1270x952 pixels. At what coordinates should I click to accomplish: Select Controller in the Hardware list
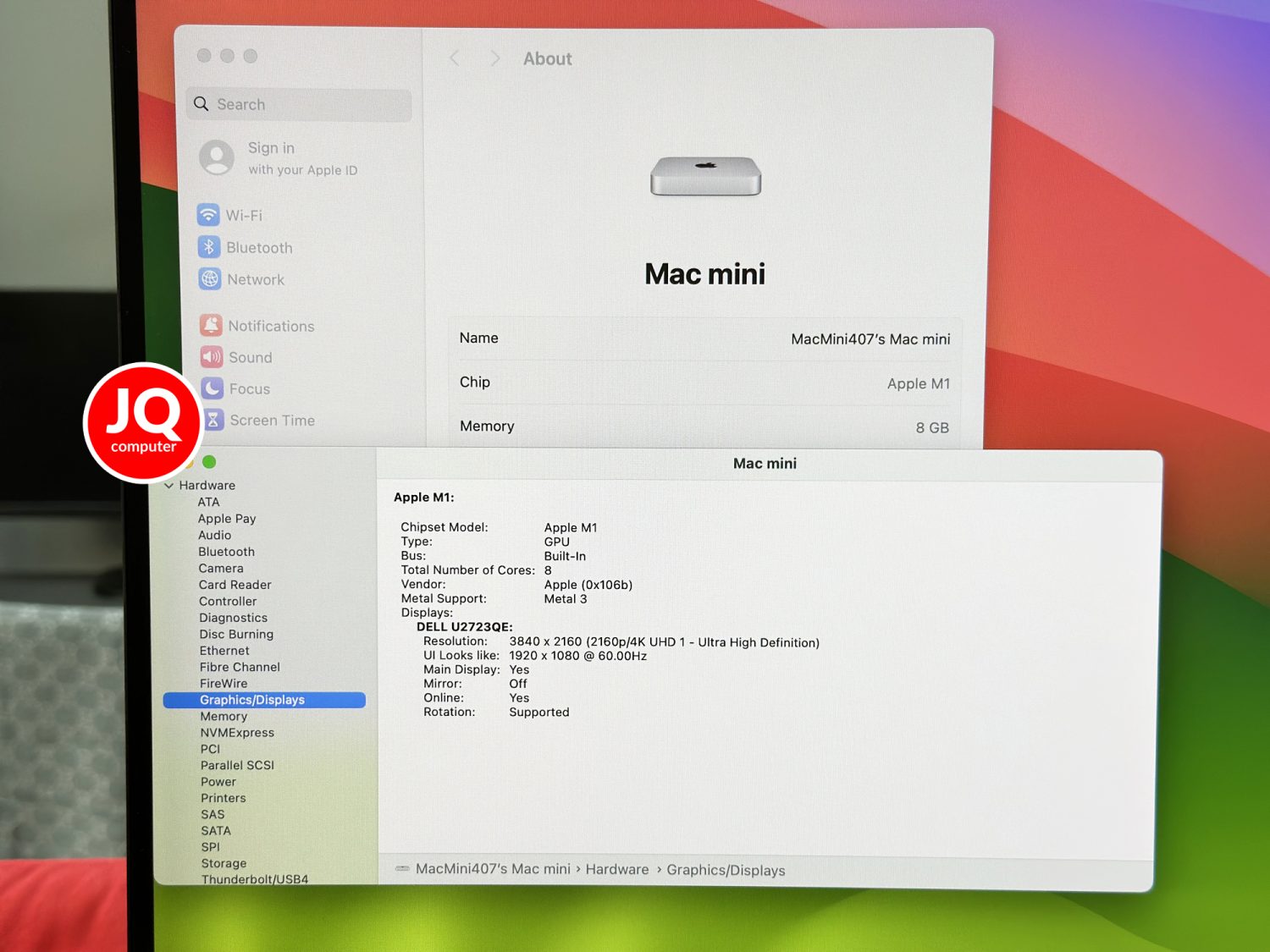tap(228, 601)
